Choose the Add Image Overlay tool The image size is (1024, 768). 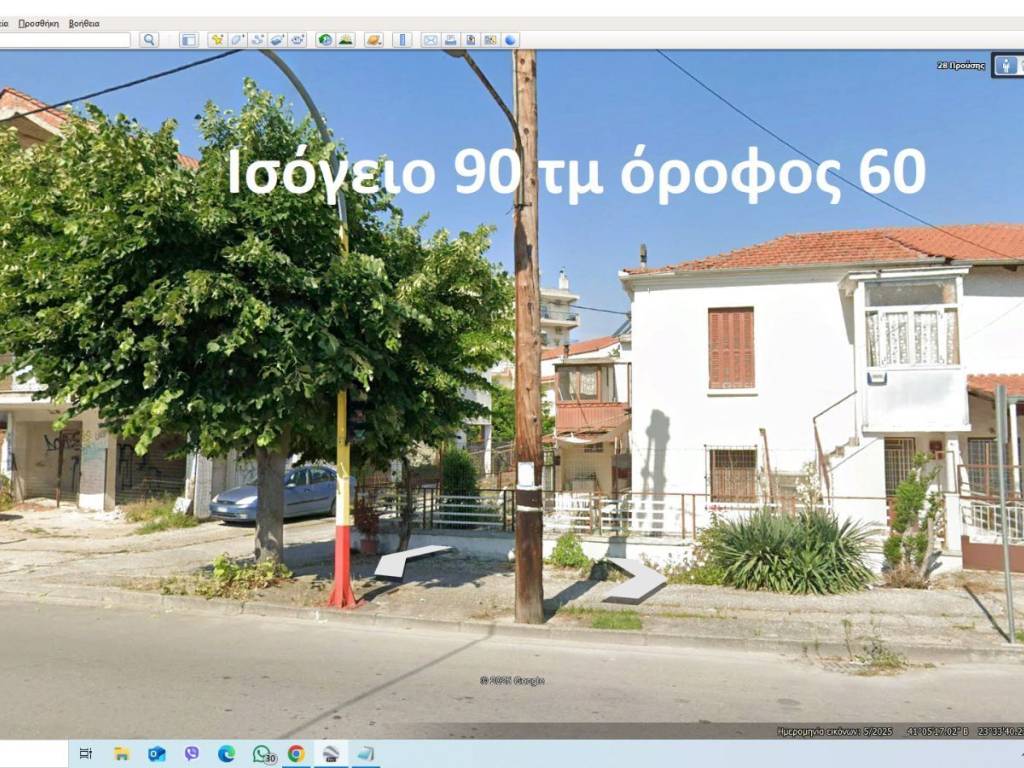277,40
